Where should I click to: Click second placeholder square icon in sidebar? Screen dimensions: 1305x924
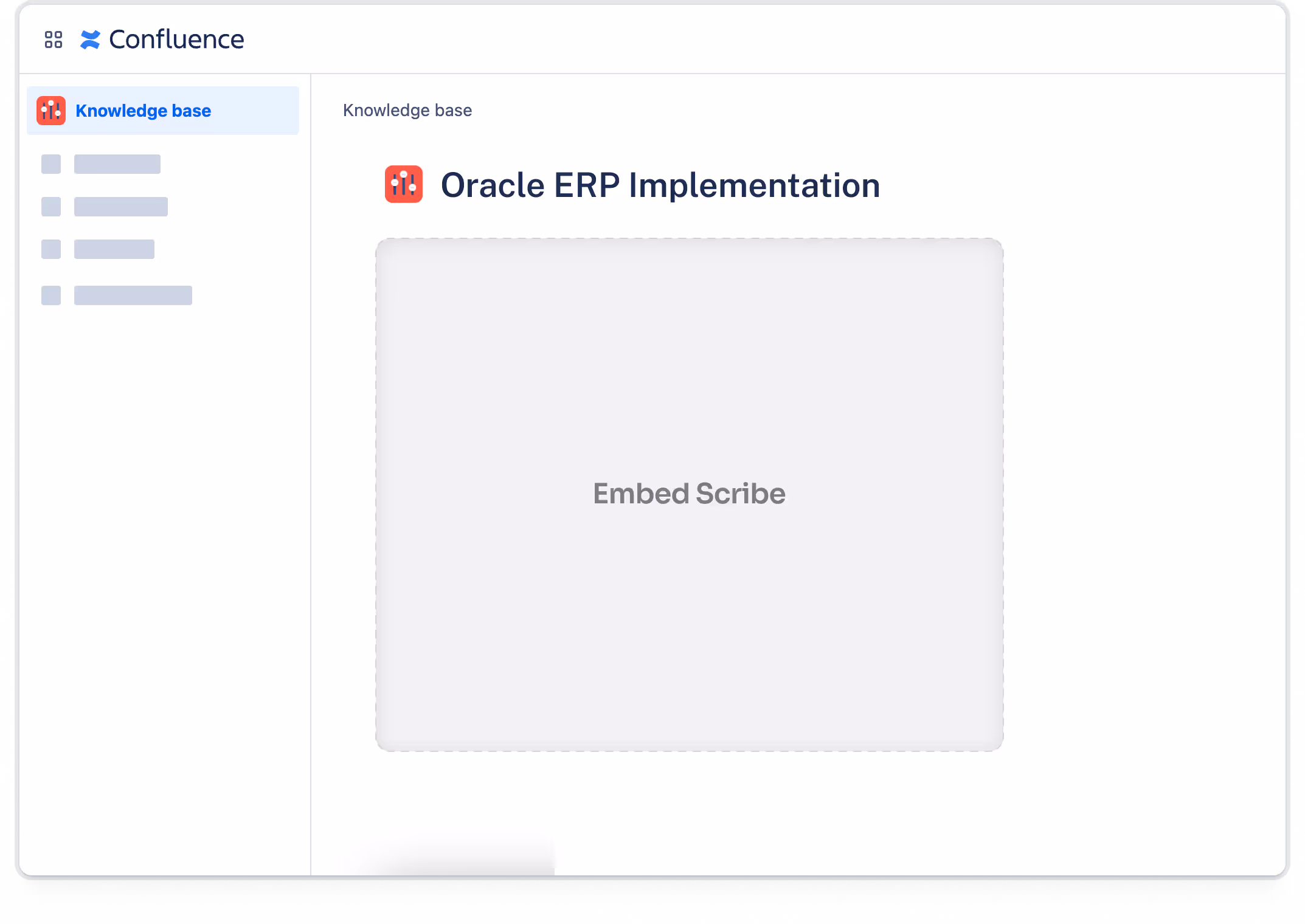coord(51,207)
